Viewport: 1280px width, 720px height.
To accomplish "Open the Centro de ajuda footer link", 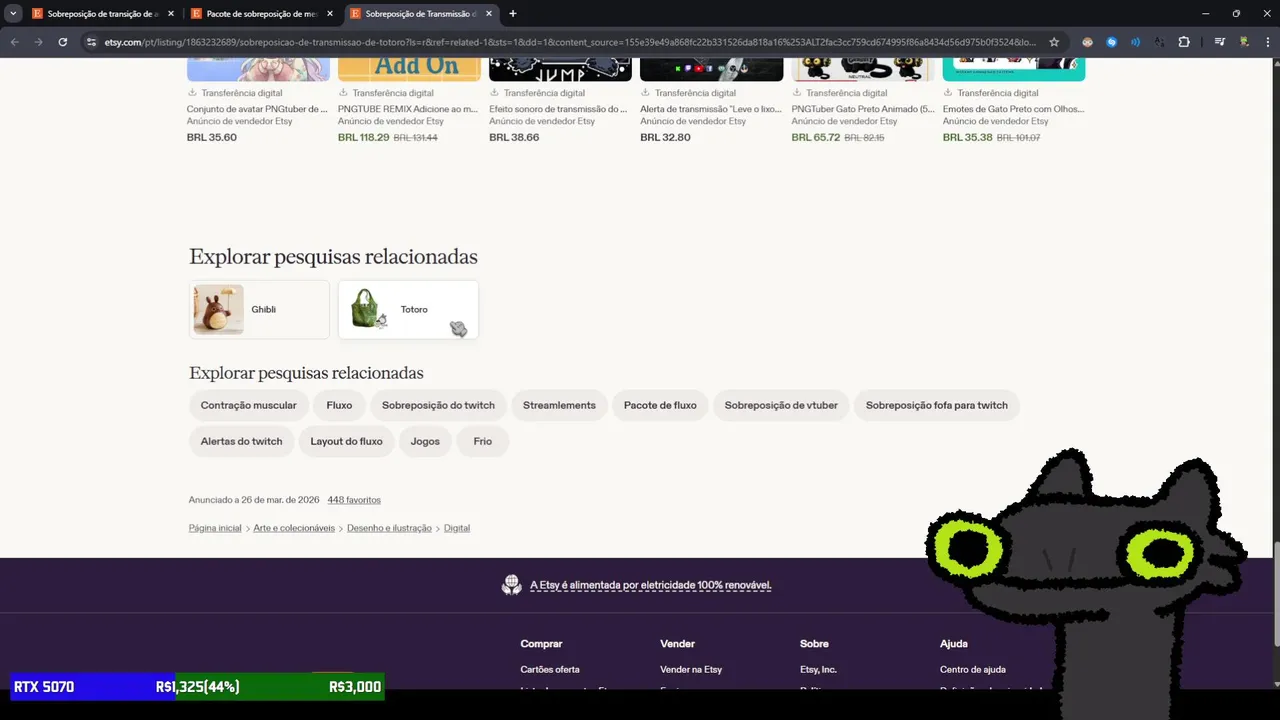I will pos(973,669).
